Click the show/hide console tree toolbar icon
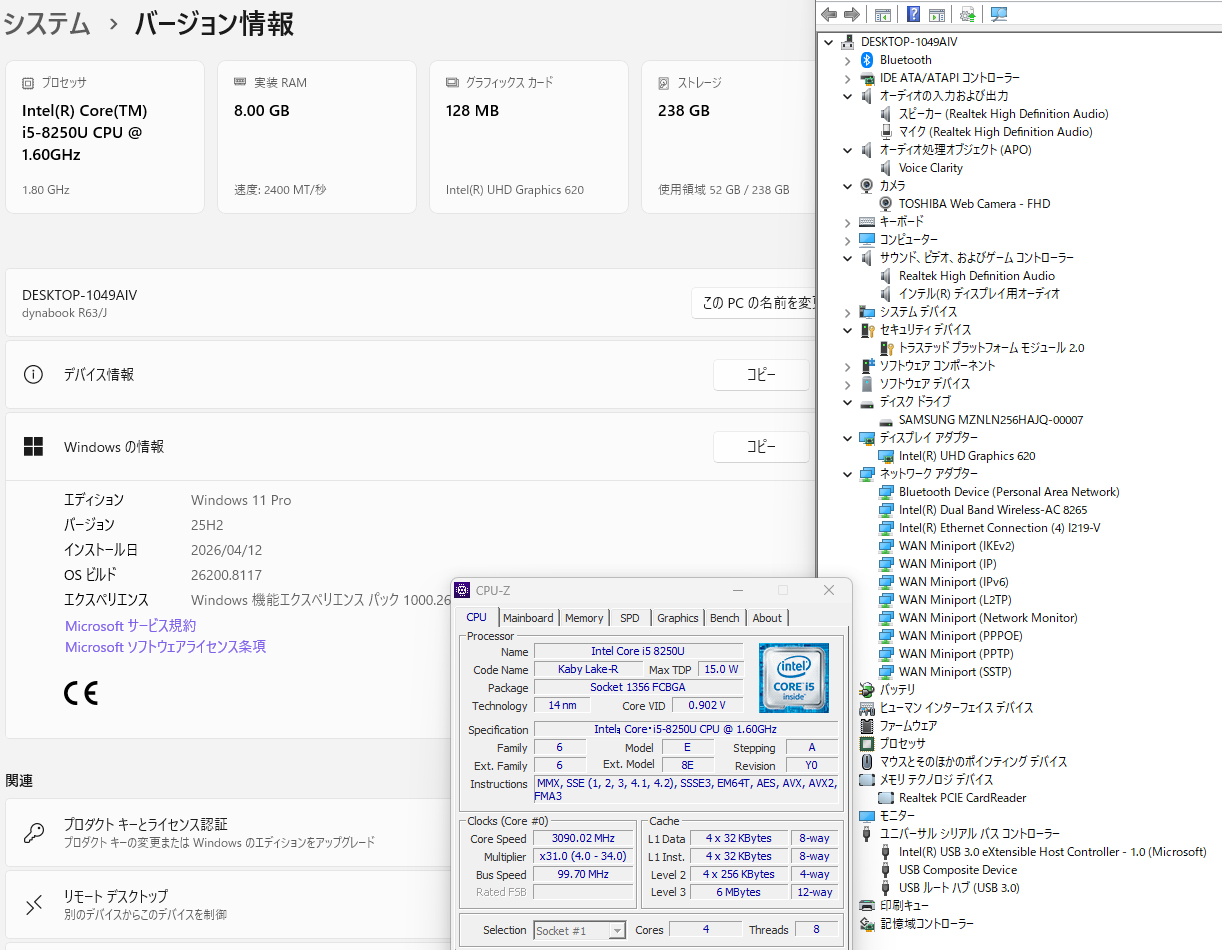The height and width of the screenshot is (950, 1222). (883, 14)
